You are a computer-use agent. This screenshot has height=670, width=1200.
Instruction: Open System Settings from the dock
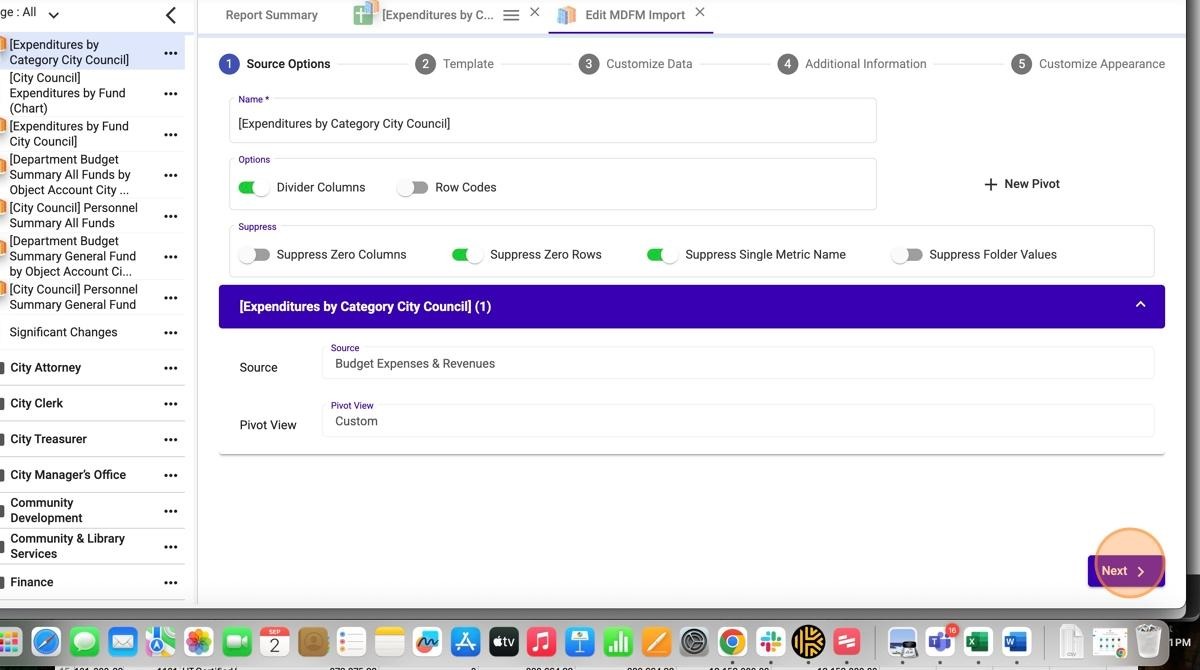[694, 642]
